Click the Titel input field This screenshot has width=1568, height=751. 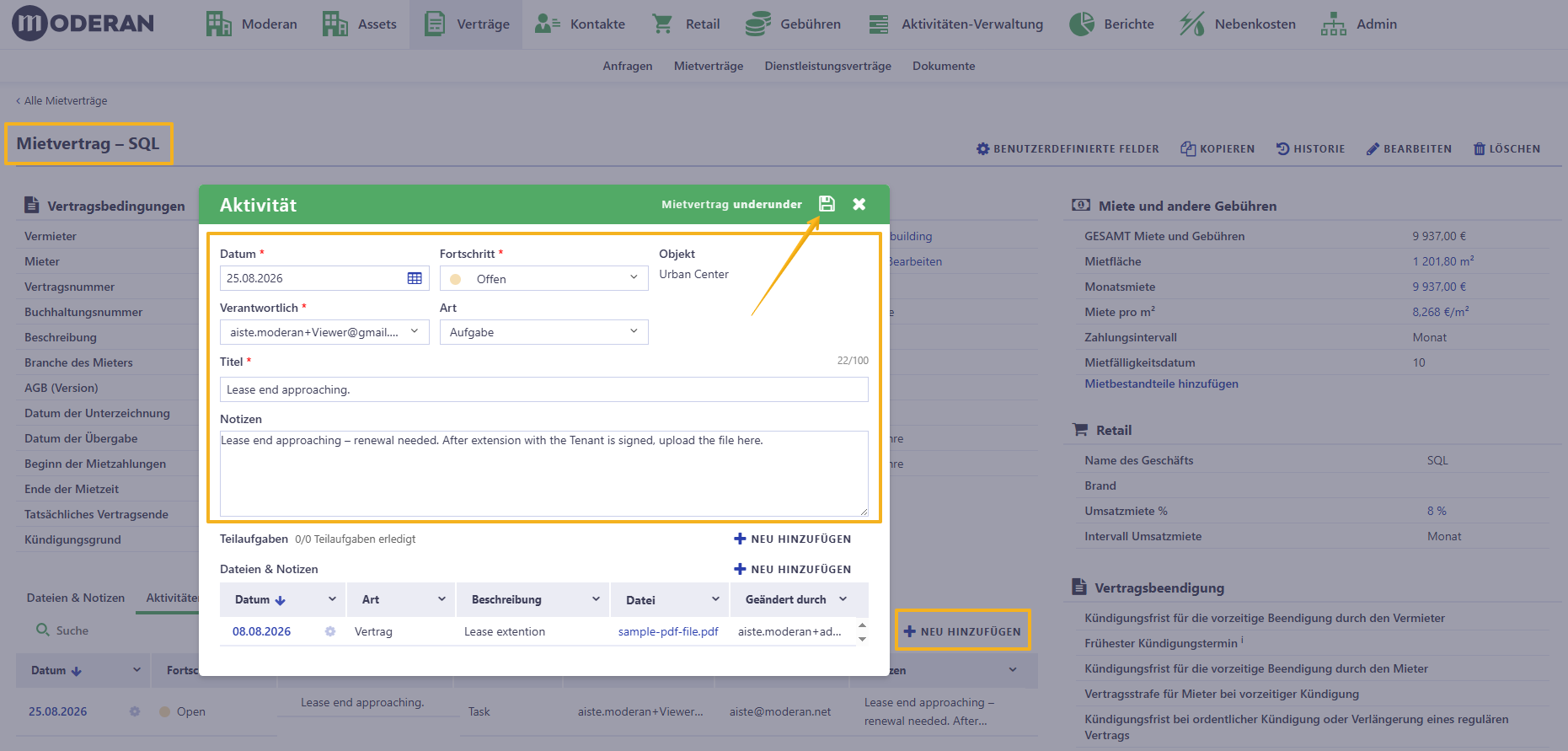543,389
